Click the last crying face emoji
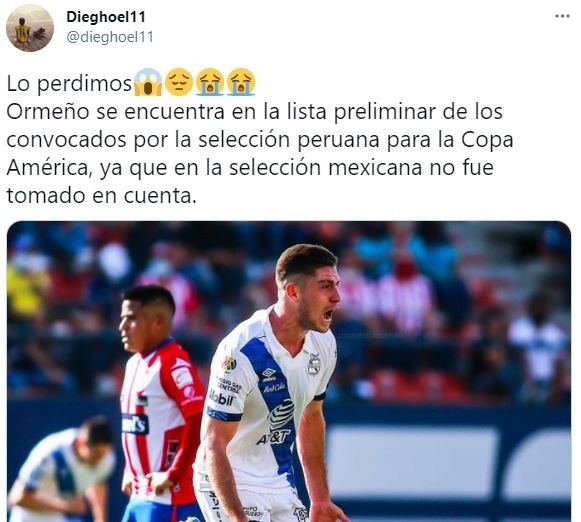 (x=241, y=82)
